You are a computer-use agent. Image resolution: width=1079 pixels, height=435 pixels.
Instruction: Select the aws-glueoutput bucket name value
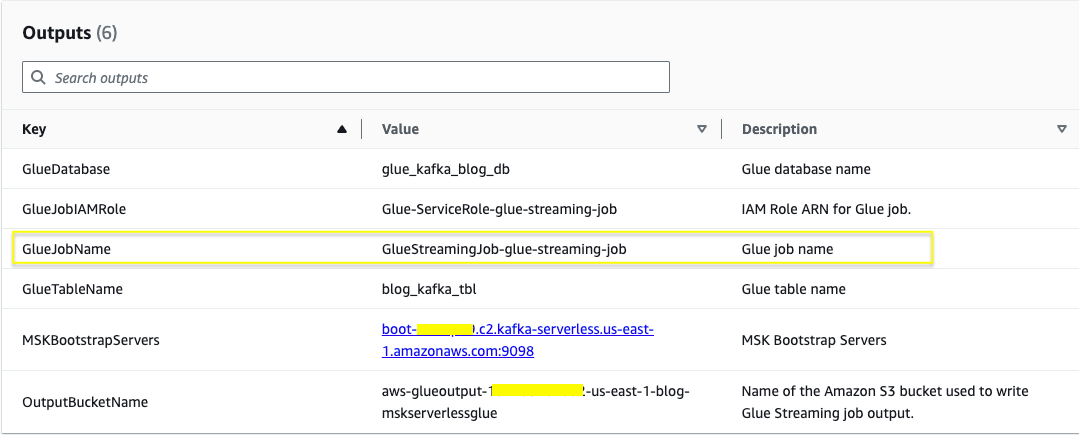point(535,402)
